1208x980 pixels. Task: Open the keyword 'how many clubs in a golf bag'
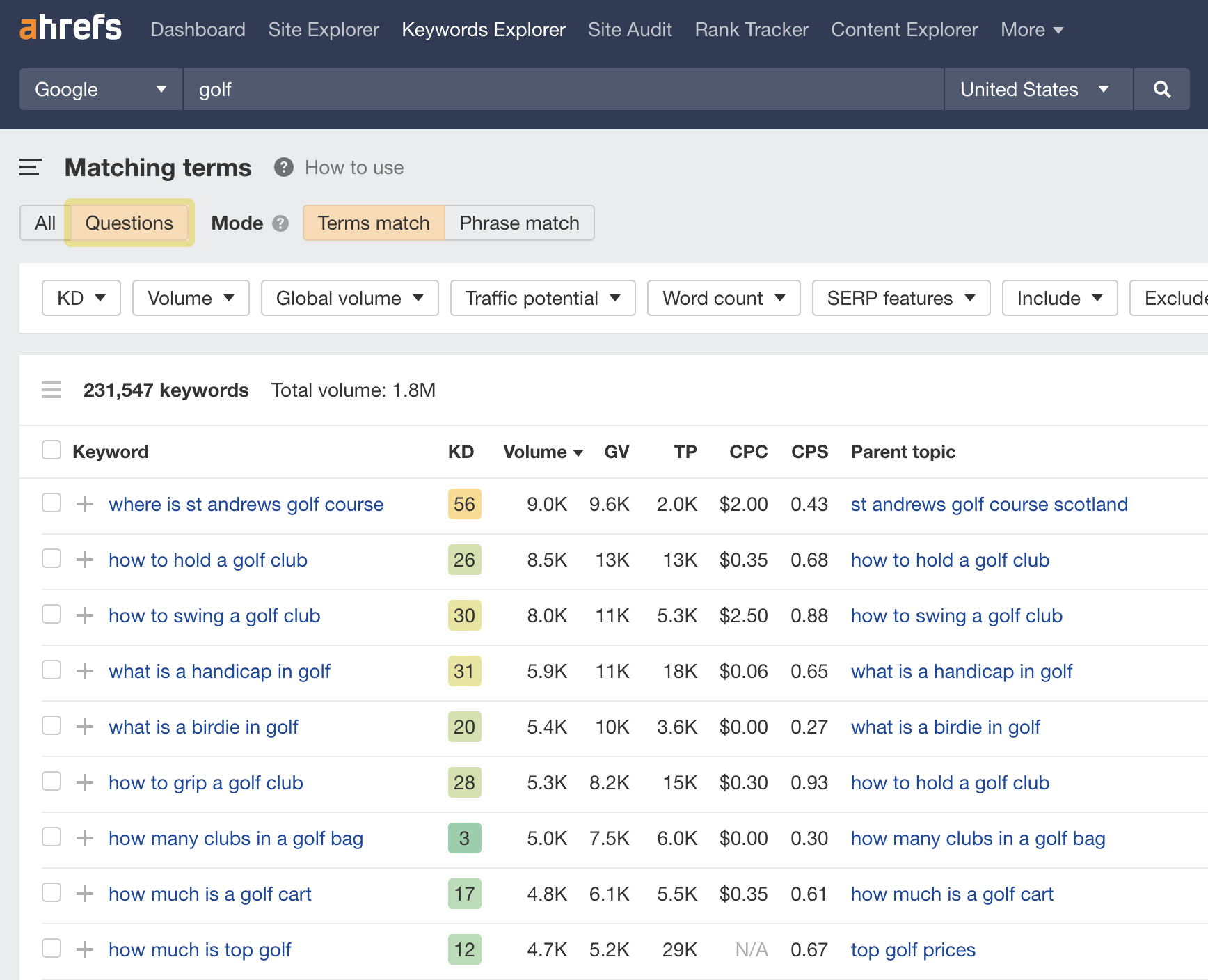(x=235, y=838)
